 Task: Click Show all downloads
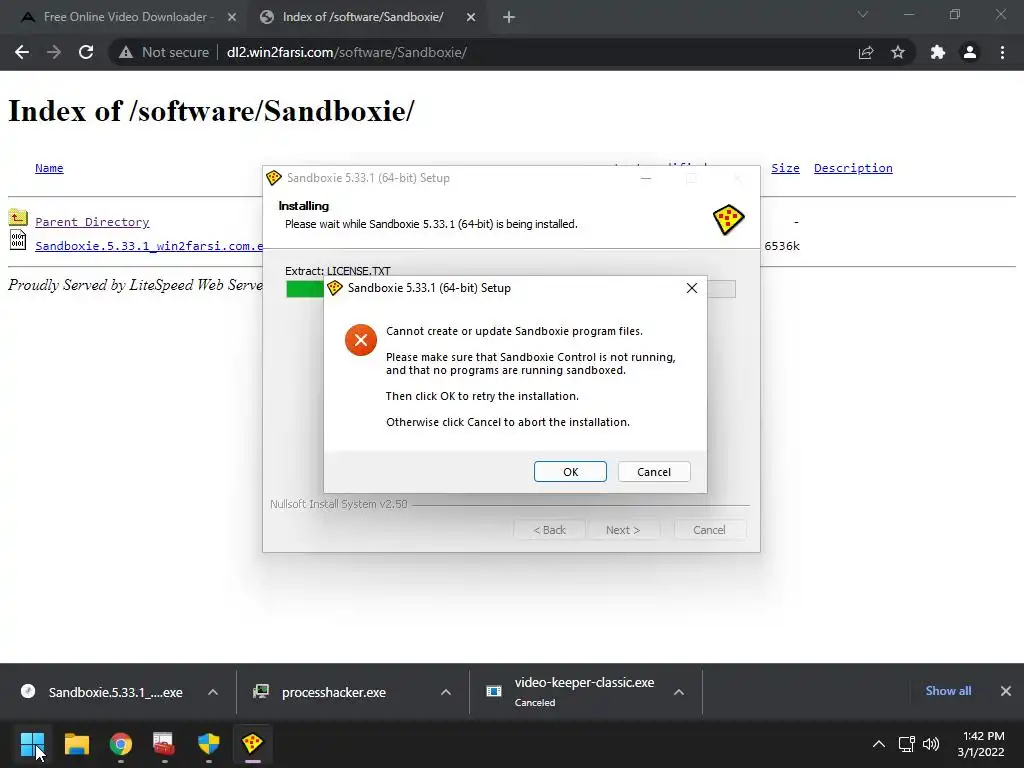point(948,690)
